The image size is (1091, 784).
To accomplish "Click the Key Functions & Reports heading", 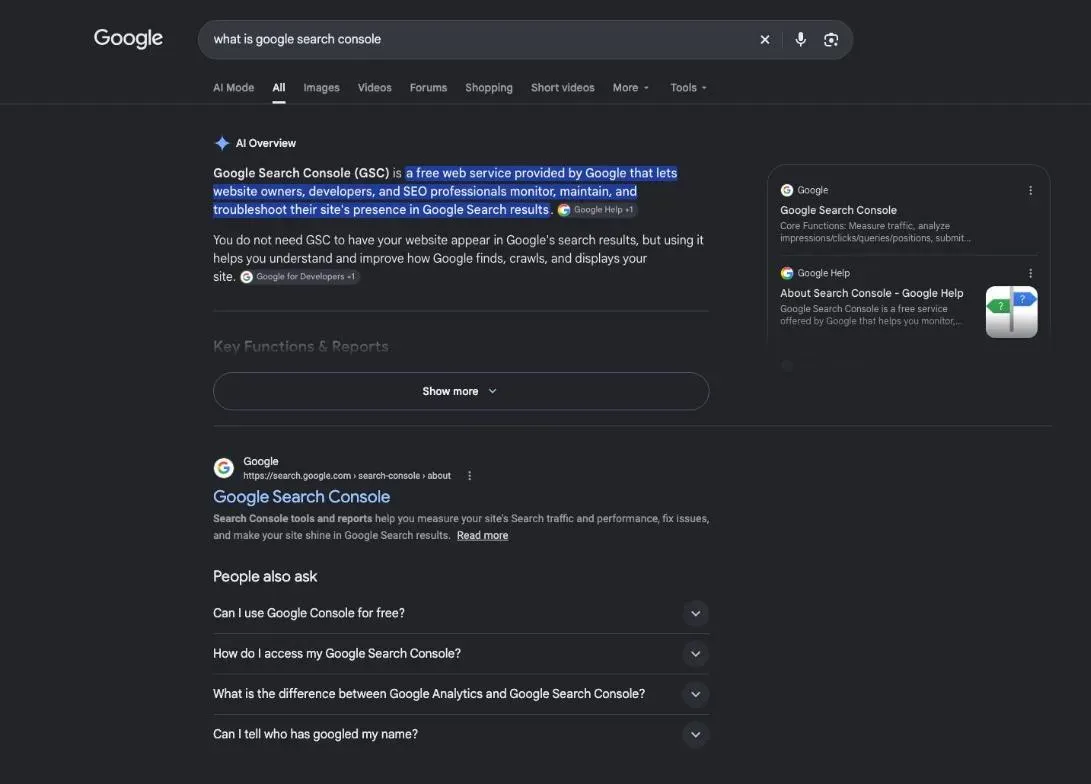I will (301, 346).
